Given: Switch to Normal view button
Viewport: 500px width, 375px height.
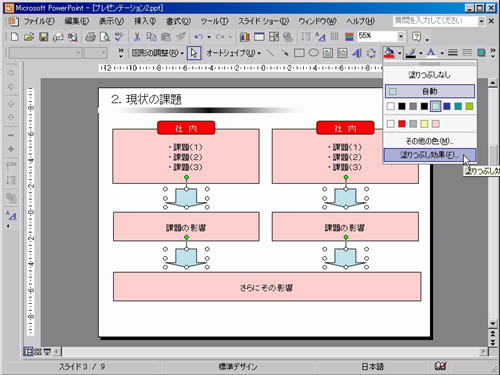Looking at the screenshot, I should click(28, 351).
